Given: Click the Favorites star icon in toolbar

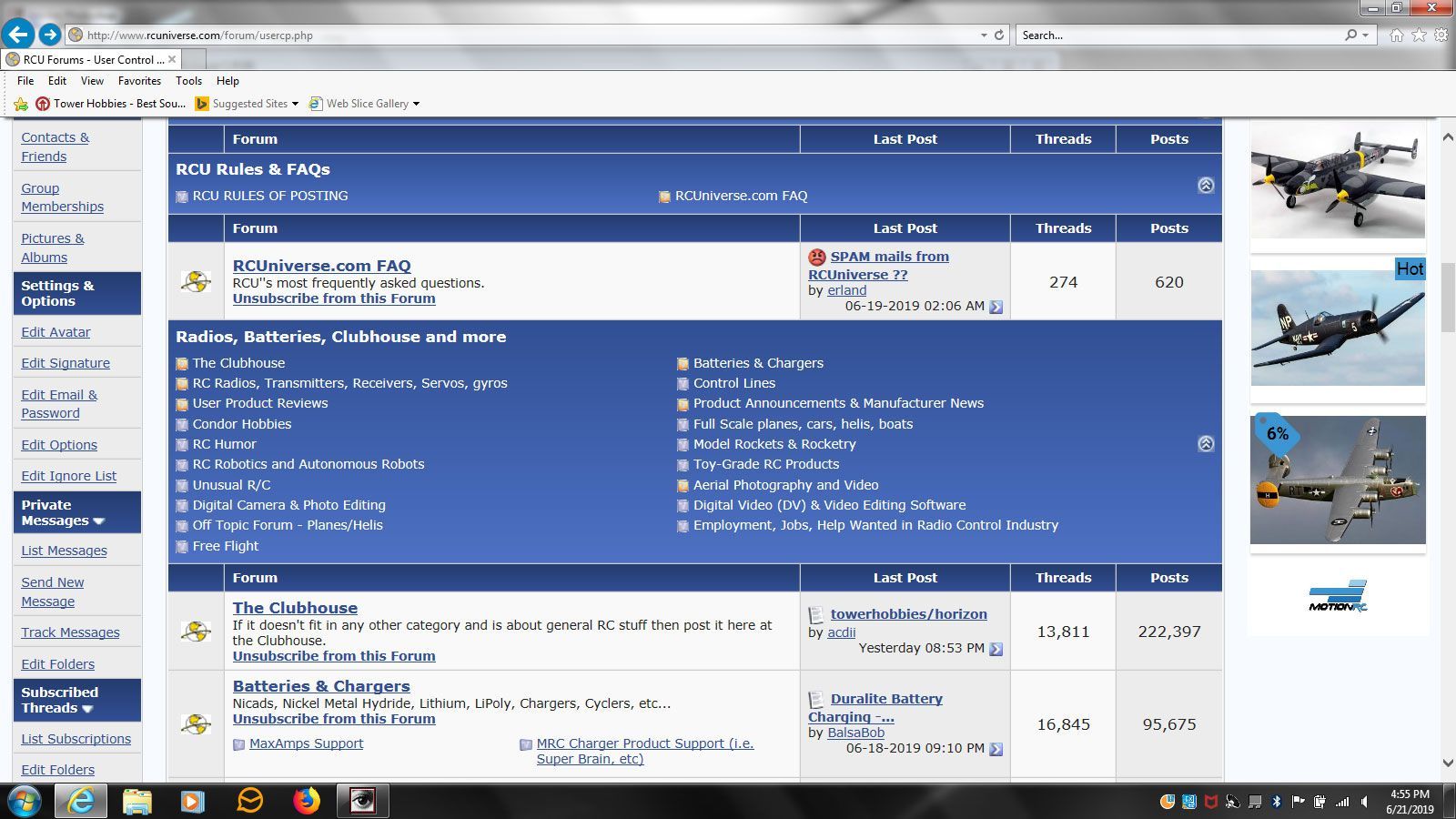Looking at the screenshot, I should 1419,35.
